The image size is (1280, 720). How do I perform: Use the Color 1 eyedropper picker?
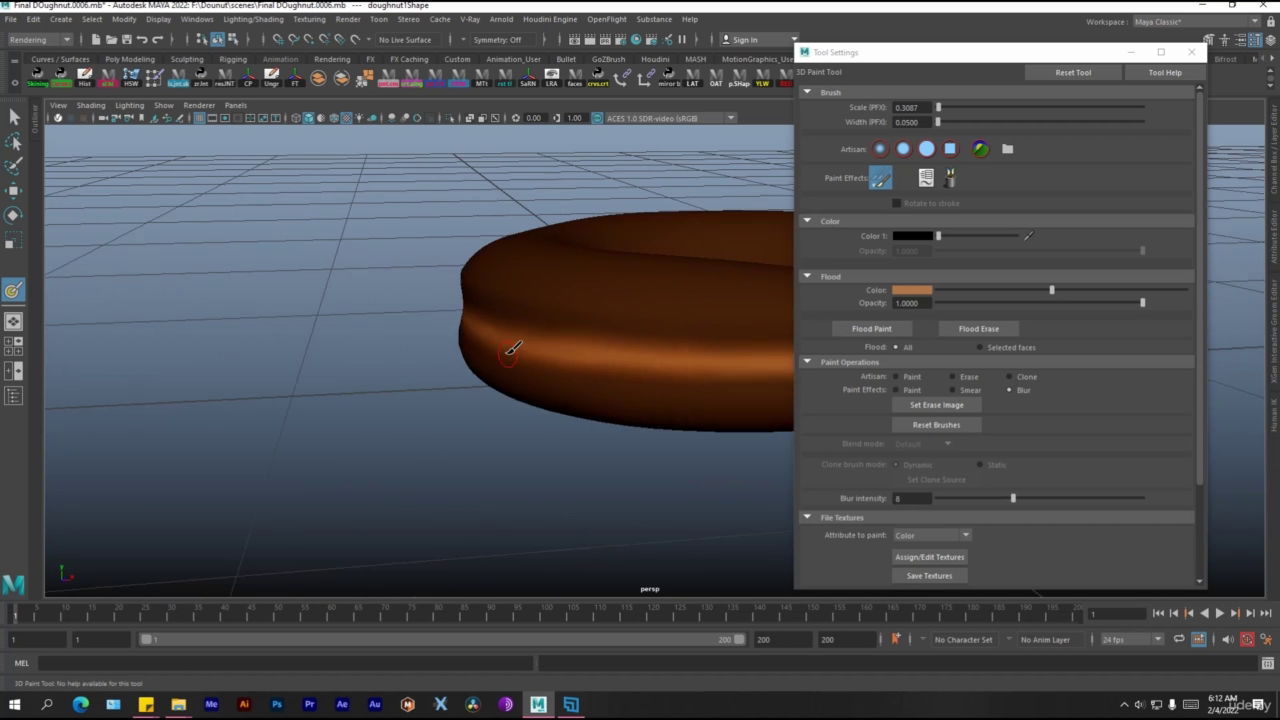(1028, 236)
